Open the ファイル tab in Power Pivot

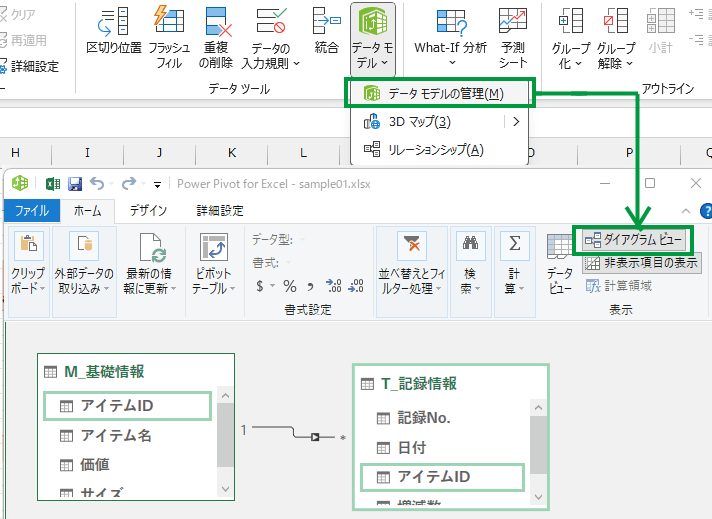[31, 210]
